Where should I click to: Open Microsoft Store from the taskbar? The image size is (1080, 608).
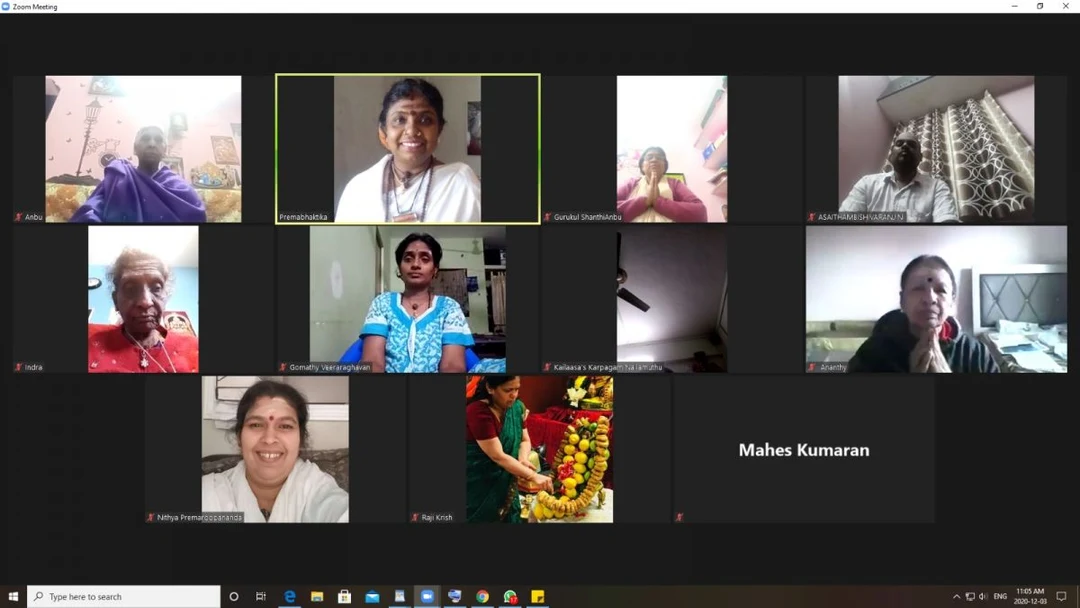tap(344, 596)
